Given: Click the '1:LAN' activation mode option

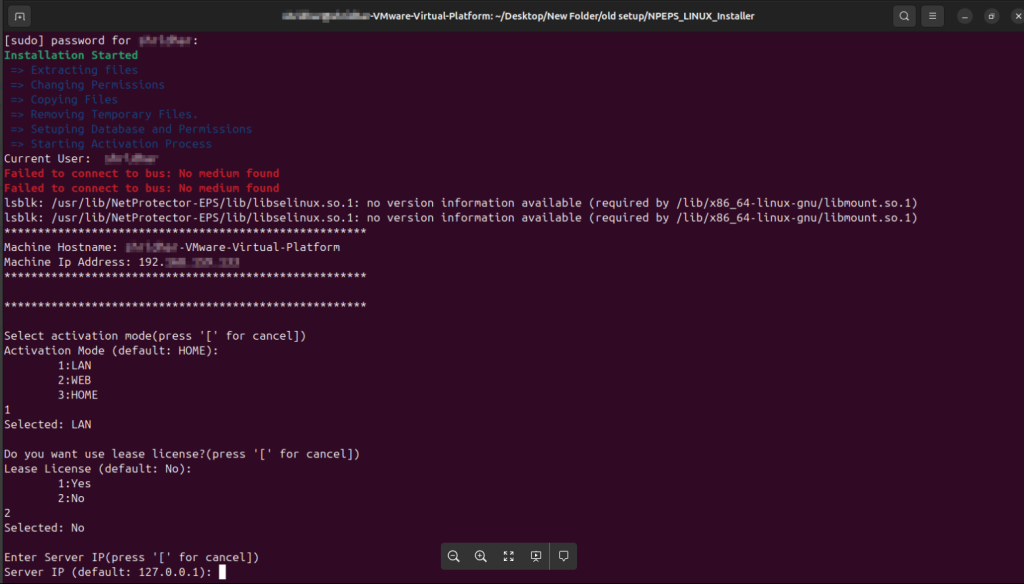Looking at the screenshot, I should (x=74, y=366).
